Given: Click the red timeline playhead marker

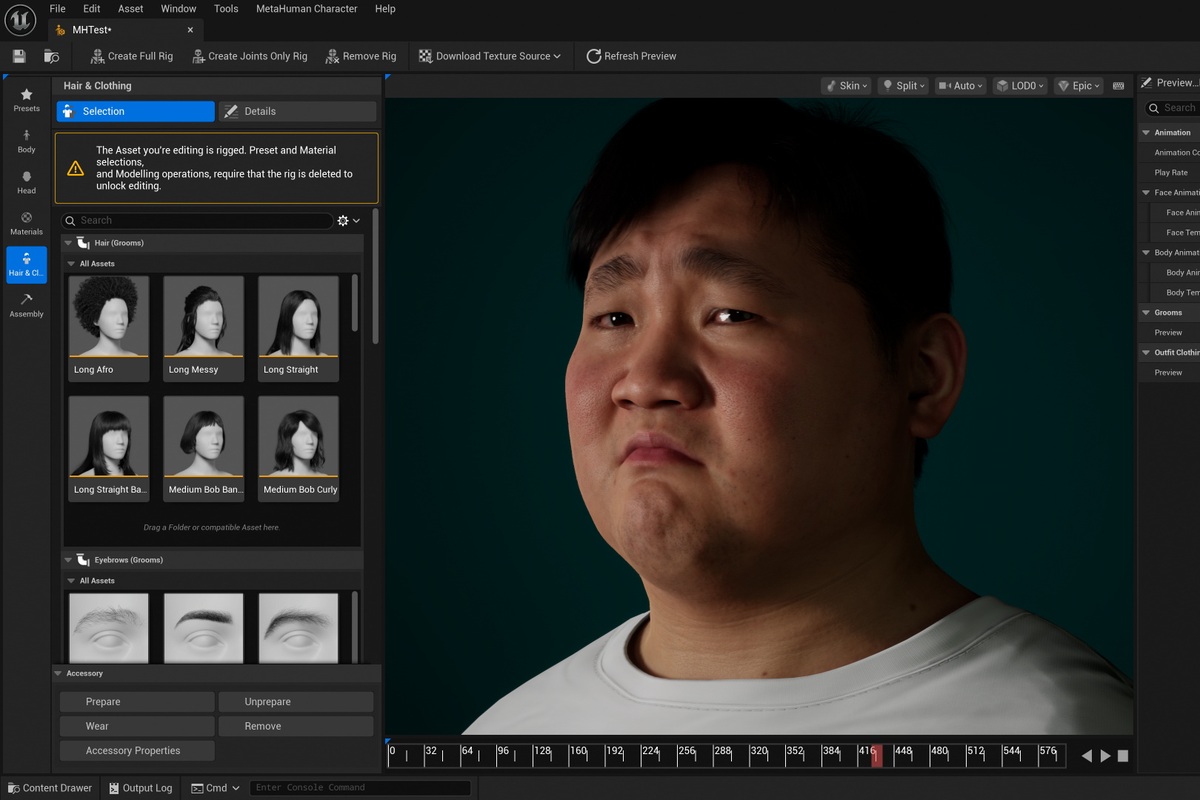Looking at the screenshot, I should pos(877,756).
